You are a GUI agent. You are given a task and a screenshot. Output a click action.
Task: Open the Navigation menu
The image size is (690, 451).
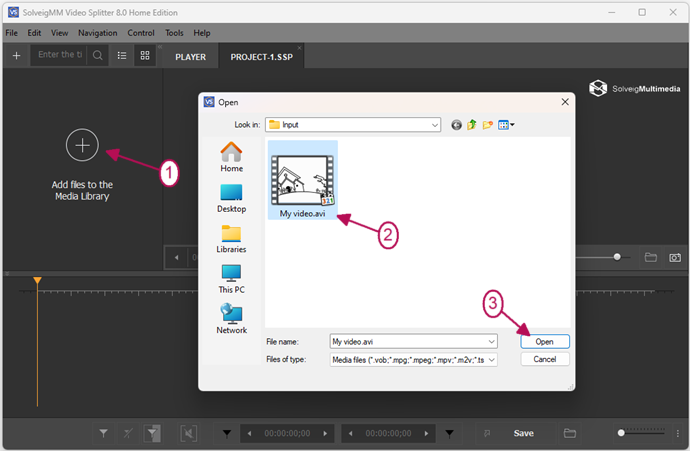coord(98,33)
